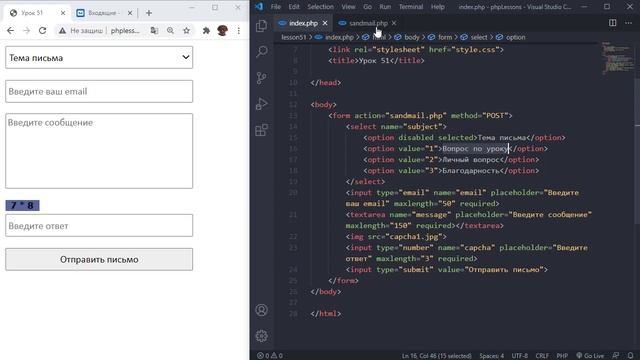Go back in the Chrome browser
This screenshot has width=640, height=360.
[11, 31]
